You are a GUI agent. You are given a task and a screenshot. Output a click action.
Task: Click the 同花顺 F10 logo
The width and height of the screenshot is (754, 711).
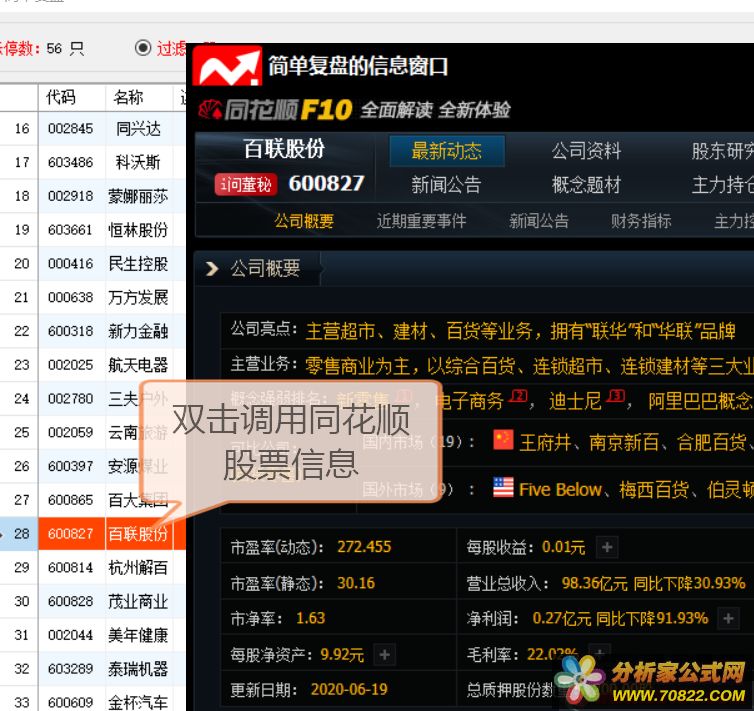click(x=276, y=110)
